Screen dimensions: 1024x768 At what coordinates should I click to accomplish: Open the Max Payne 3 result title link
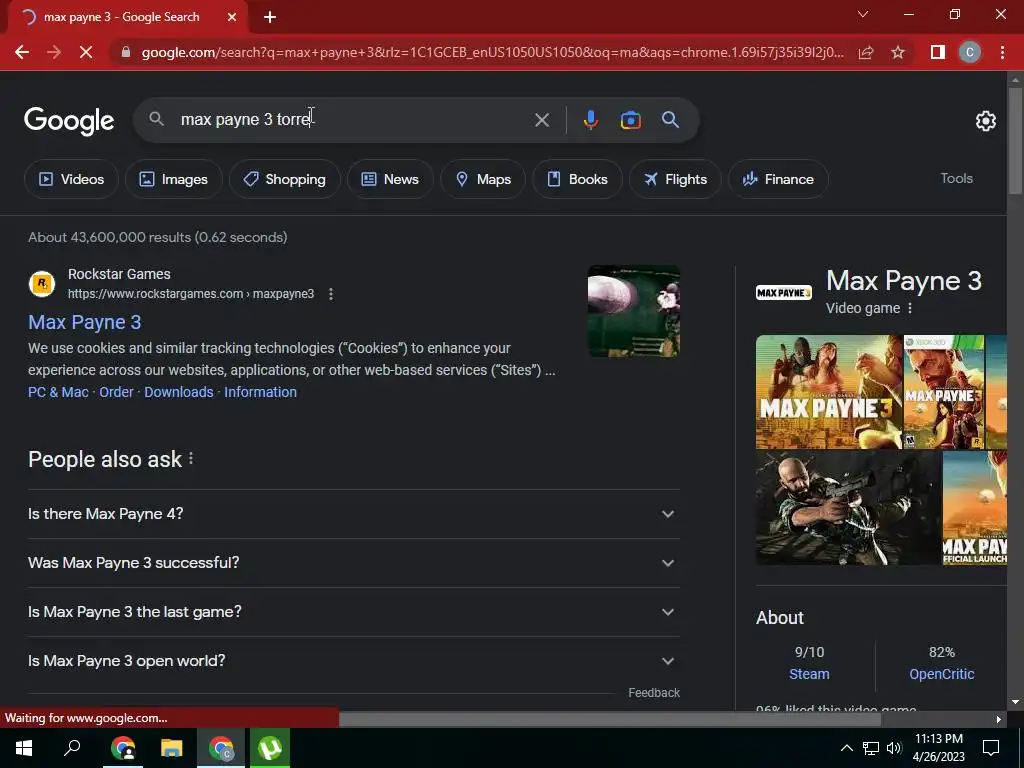pyautogui.click(x=84, y=322)
